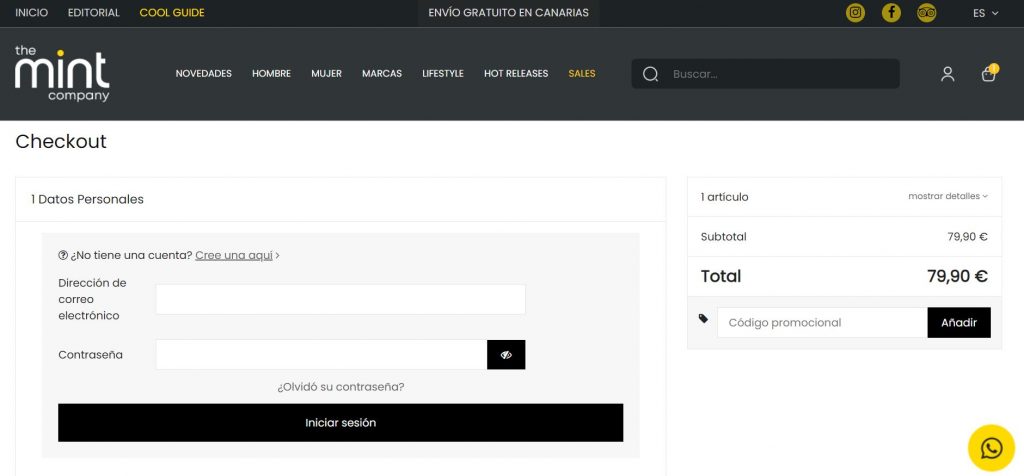
Task: Open WhatsApp chat bubble
Action: pyautogui.click(x=991, y=448)
